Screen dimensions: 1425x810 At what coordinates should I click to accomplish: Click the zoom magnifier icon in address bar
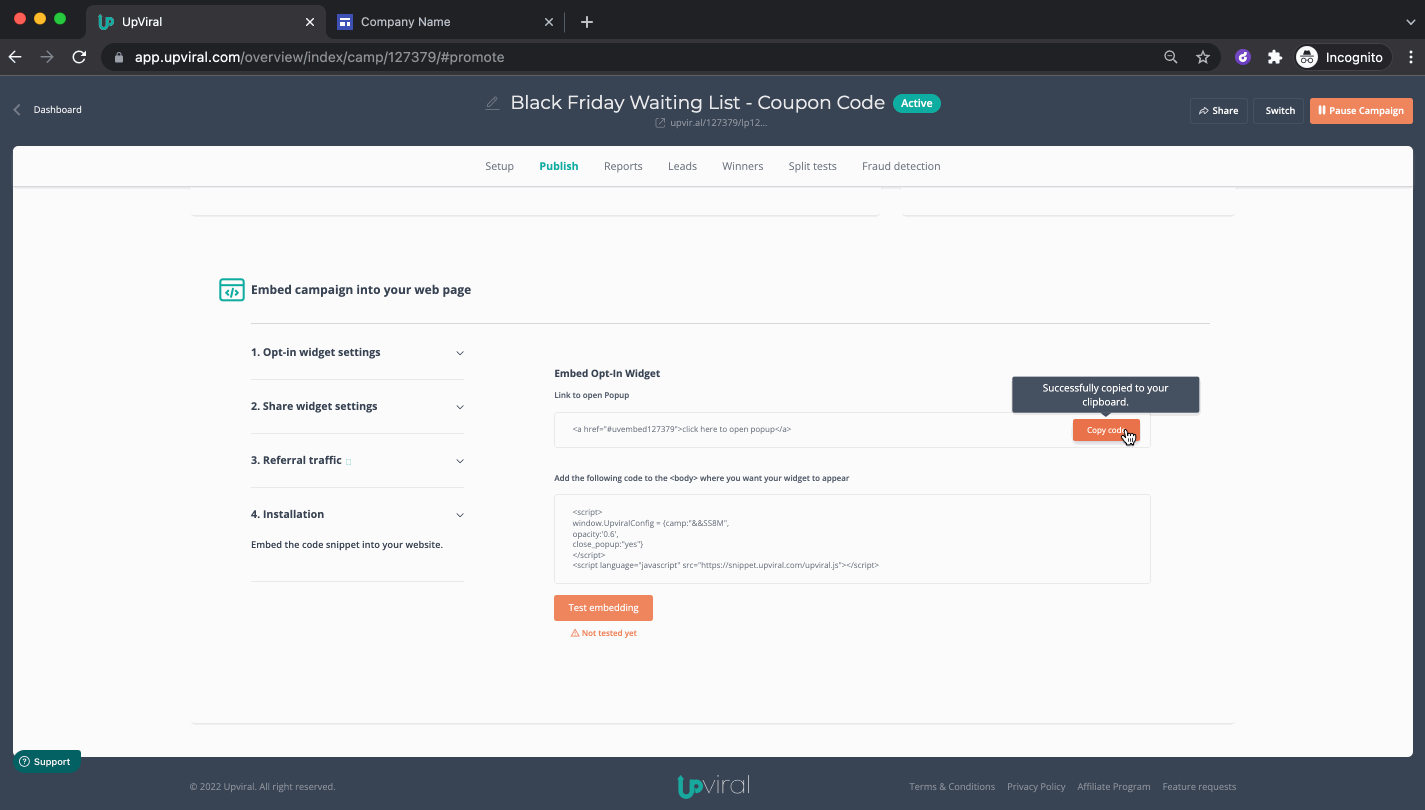pyautogui.click(x=1171, y=57)
